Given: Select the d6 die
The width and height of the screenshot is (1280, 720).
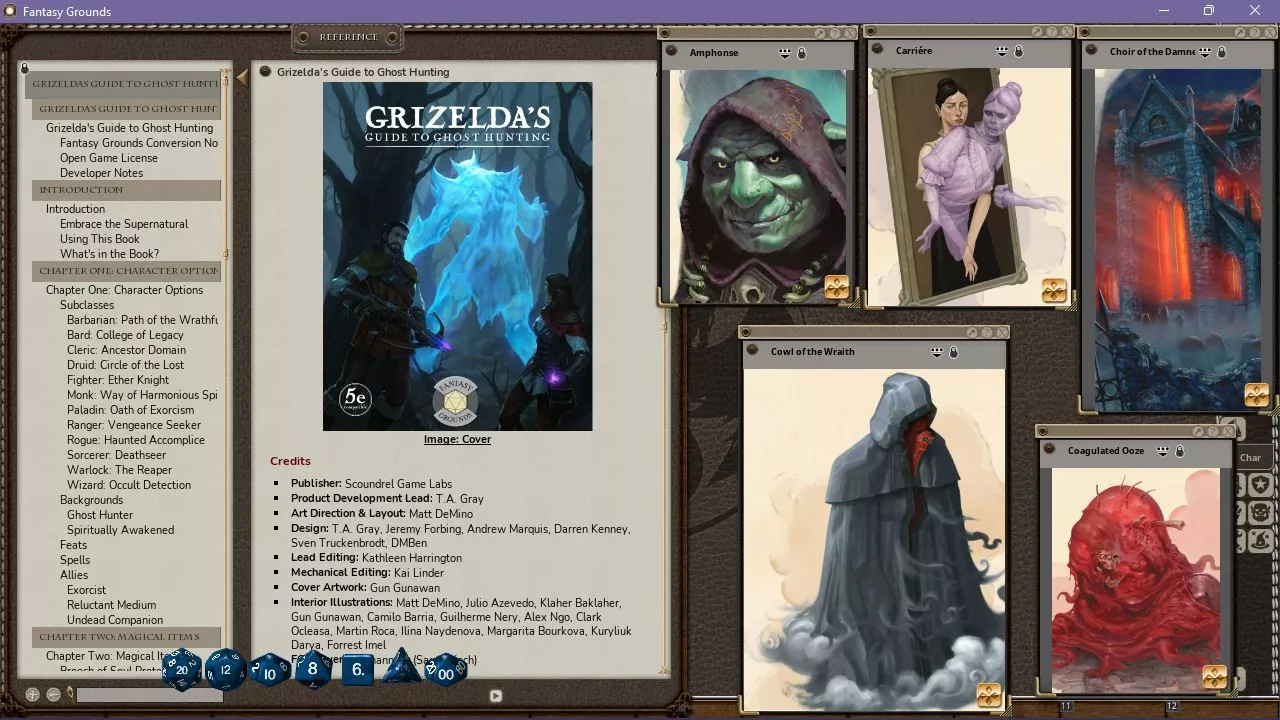Looking at the screenshot, I should tap(358, 669).
